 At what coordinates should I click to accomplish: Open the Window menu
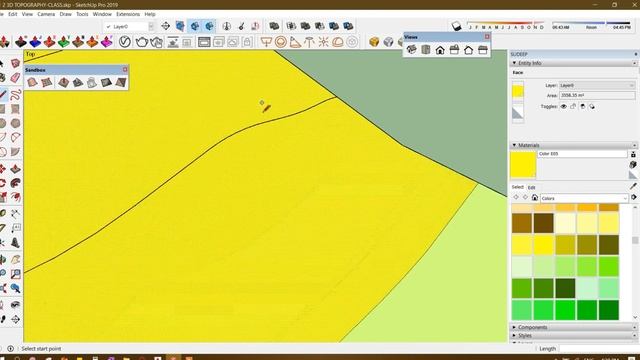pyautogui.click(x=102, y=14)
